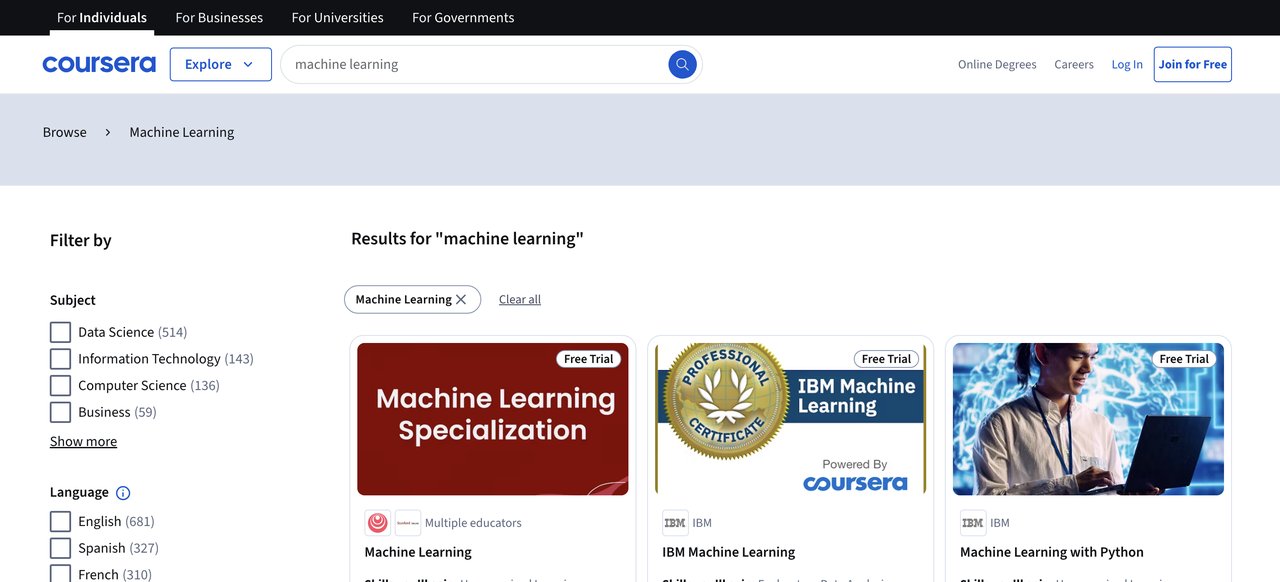This screenshot has height=582, width=1280.
Task: Check the Computer Science subject filter
Action: coord(61,386)
